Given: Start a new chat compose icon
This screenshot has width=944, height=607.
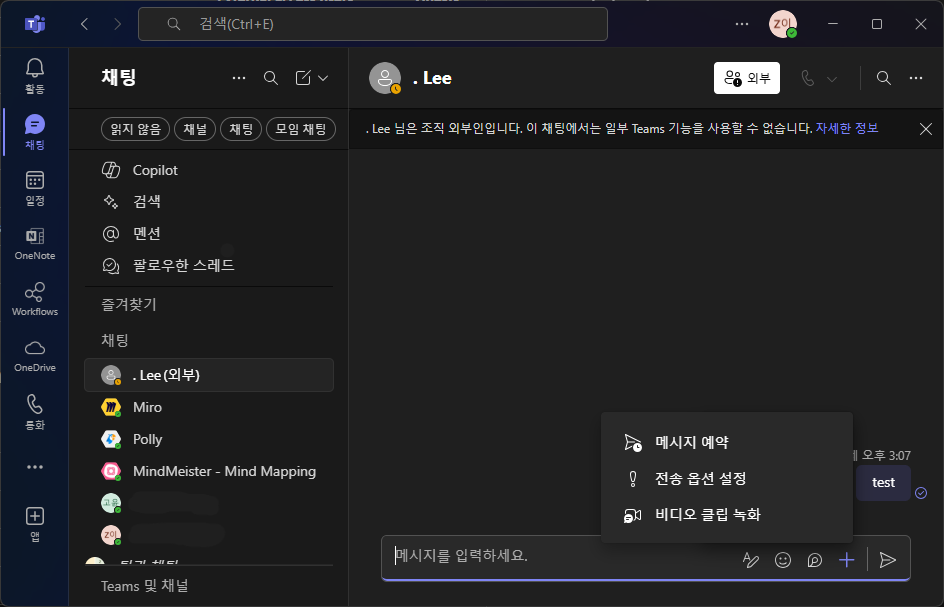Looking at the screenshot, I should click(x=303, y=78).
